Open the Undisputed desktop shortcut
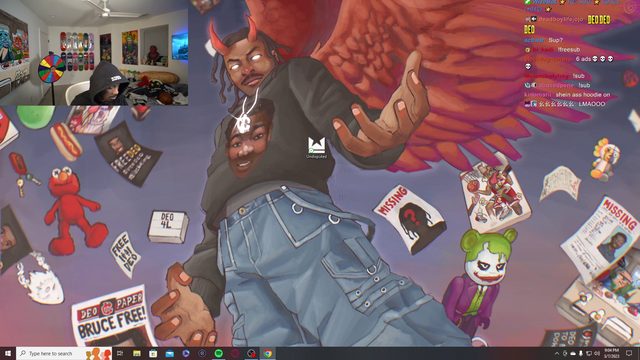This screenshot has height=360, width=640. pos(316,148)
